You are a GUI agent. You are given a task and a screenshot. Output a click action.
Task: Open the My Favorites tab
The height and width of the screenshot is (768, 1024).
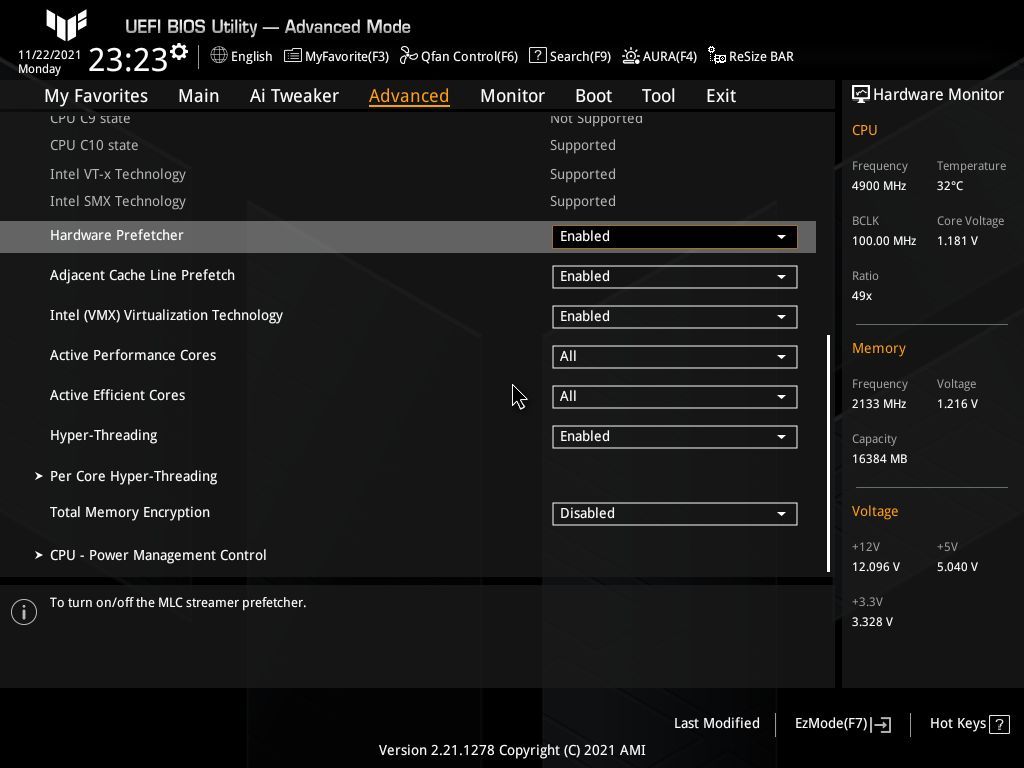tap(96, 96)
